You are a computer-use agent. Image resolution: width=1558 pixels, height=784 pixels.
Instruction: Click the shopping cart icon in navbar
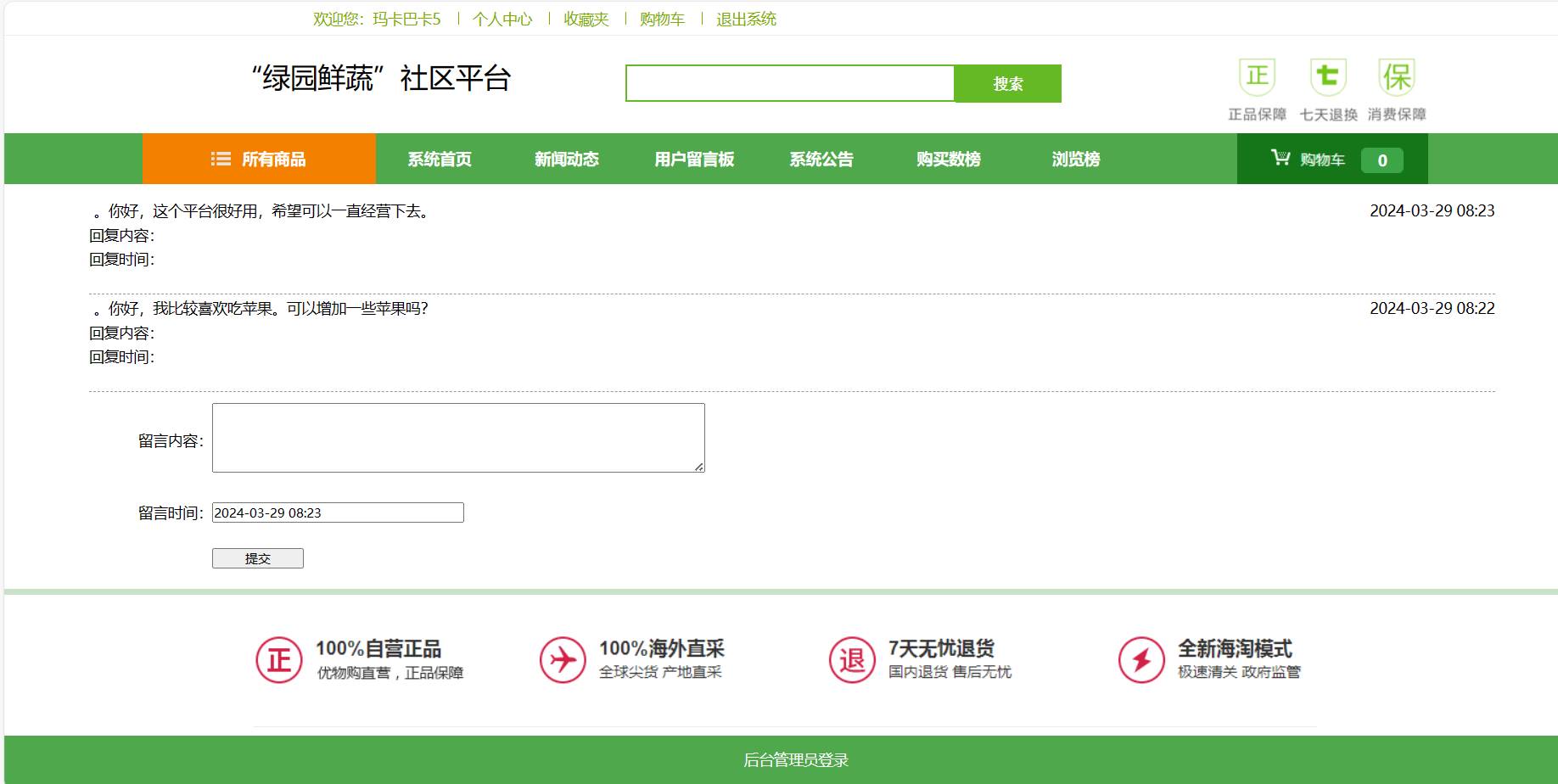coord(1280,158)
